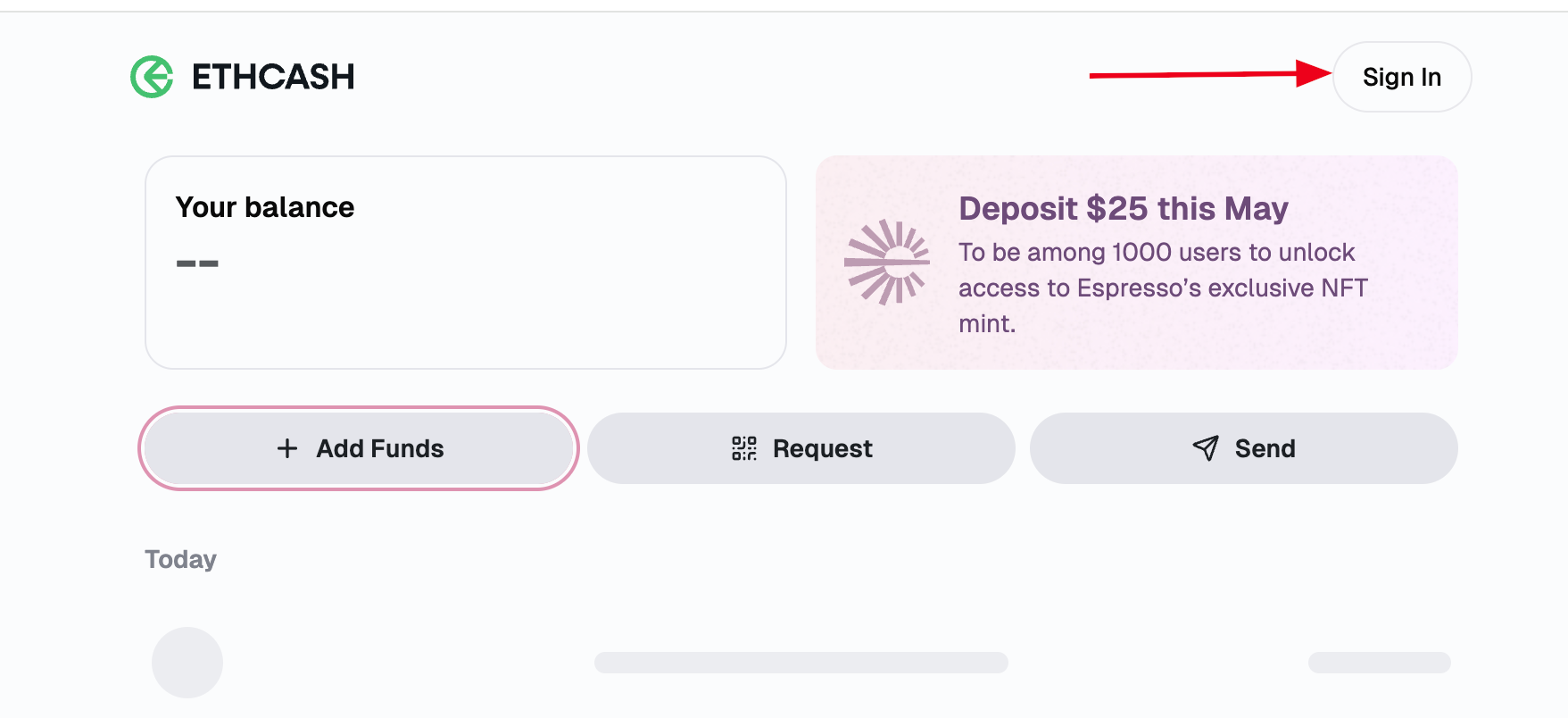Click the sunburst icon in the promo banner
The image size is (1568, 718).
(887, 262)
